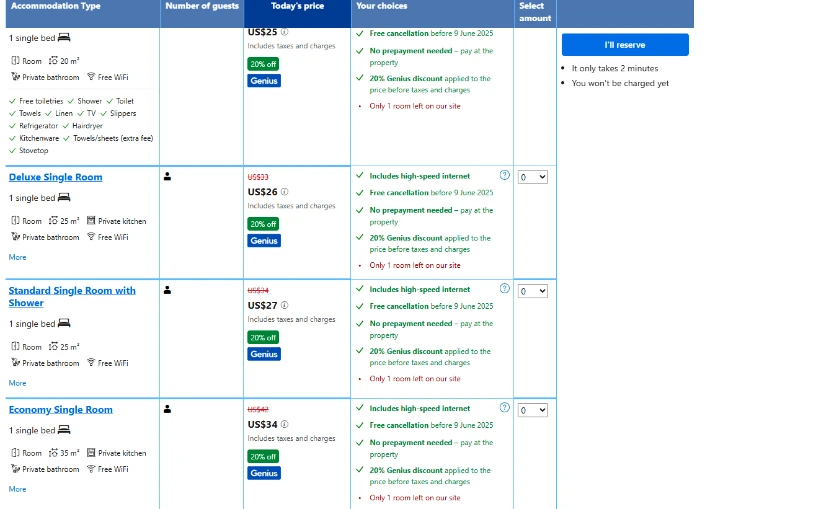This screenshot has width=816, height=509.
Task: Click 20% off badge under US$34
Action: coord(263,456)
